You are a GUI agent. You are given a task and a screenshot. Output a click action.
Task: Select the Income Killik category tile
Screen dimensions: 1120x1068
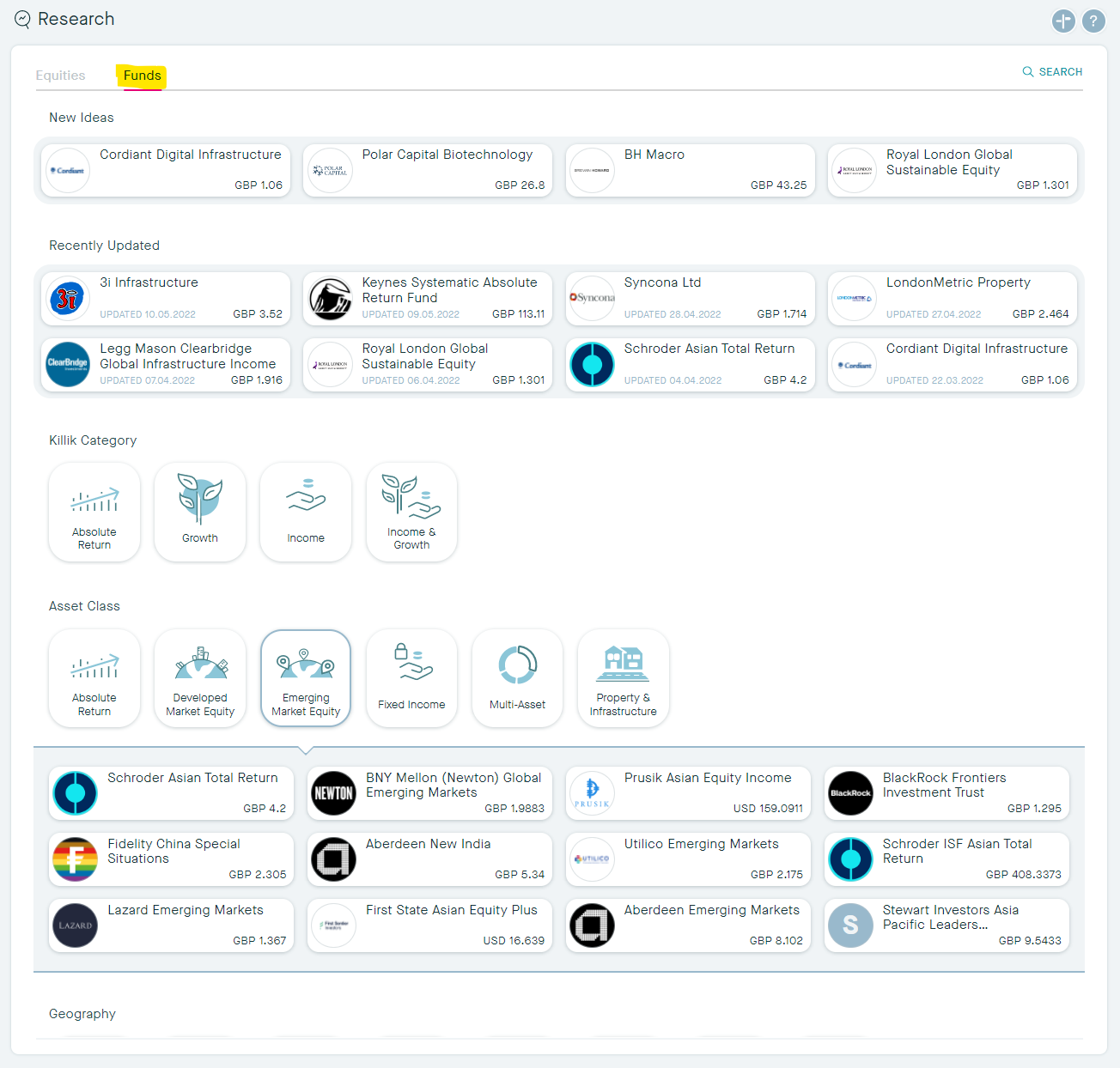click(306, 513)
